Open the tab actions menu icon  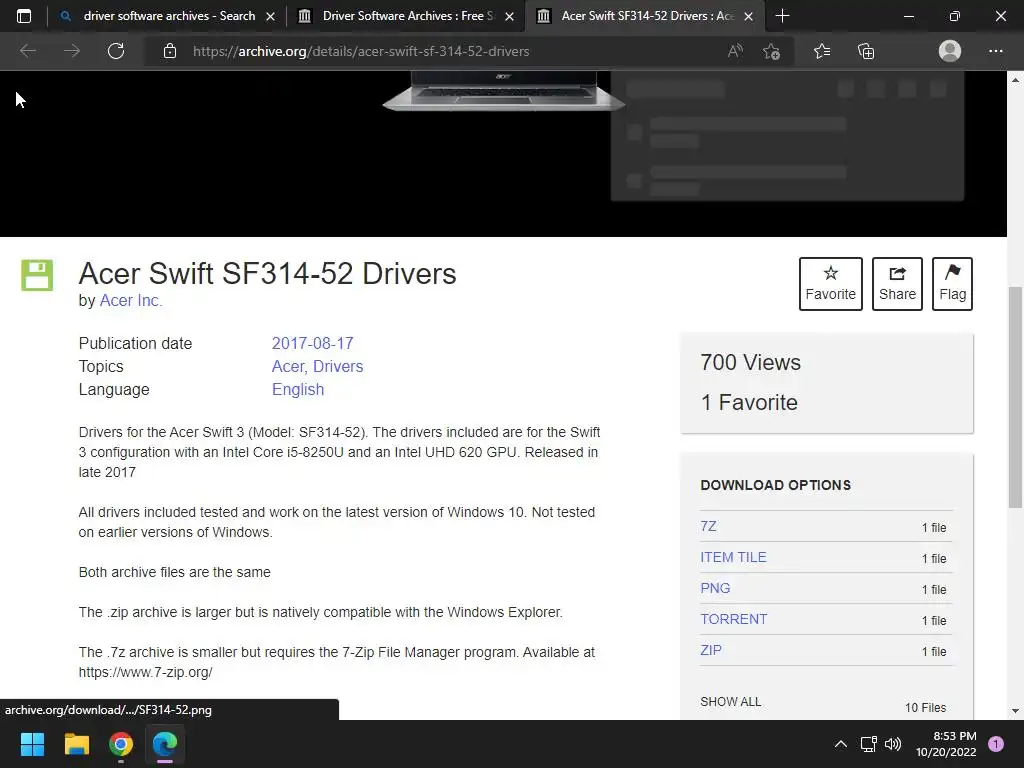coord(24,16)
